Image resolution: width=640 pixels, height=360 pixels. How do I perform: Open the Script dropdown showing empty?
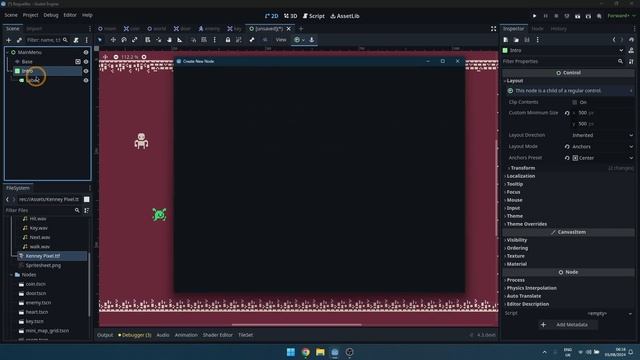[602, 313]
